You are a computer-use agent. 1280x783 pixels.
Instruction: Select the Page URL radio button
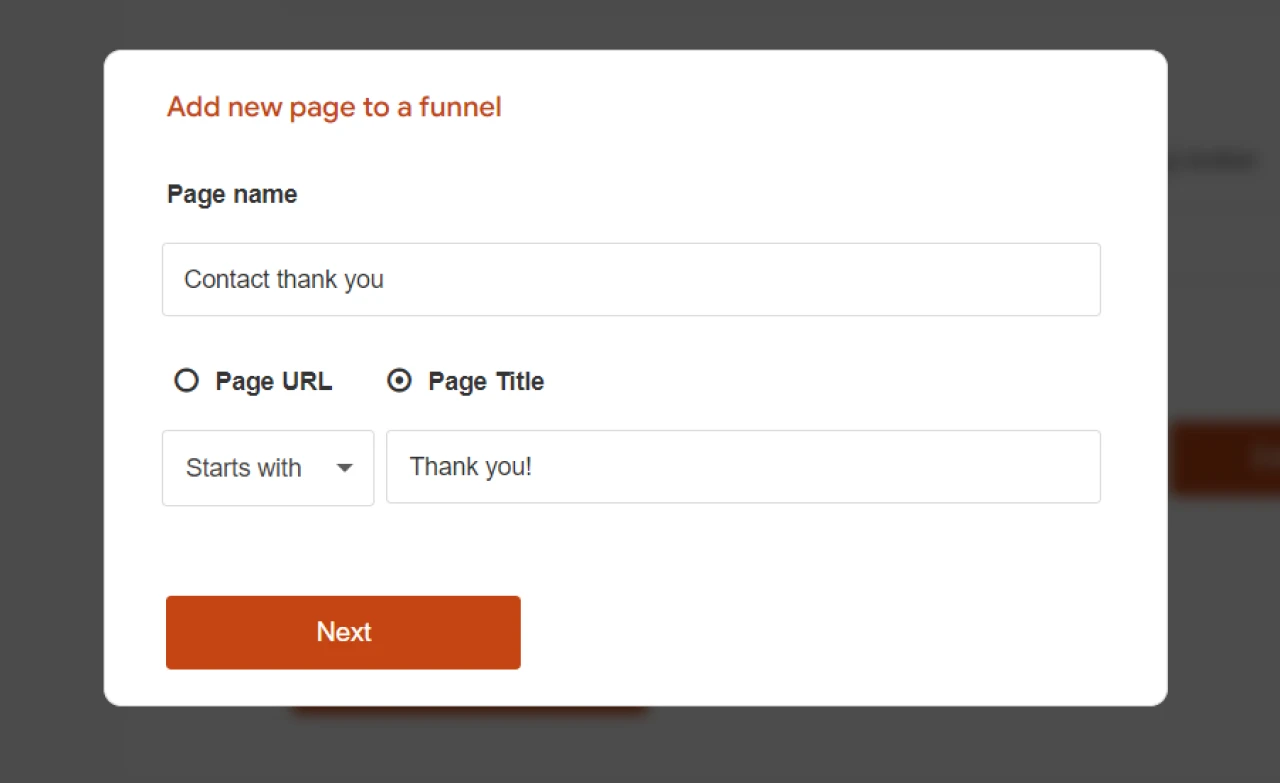pyautogui.click(x=186, y=381)
